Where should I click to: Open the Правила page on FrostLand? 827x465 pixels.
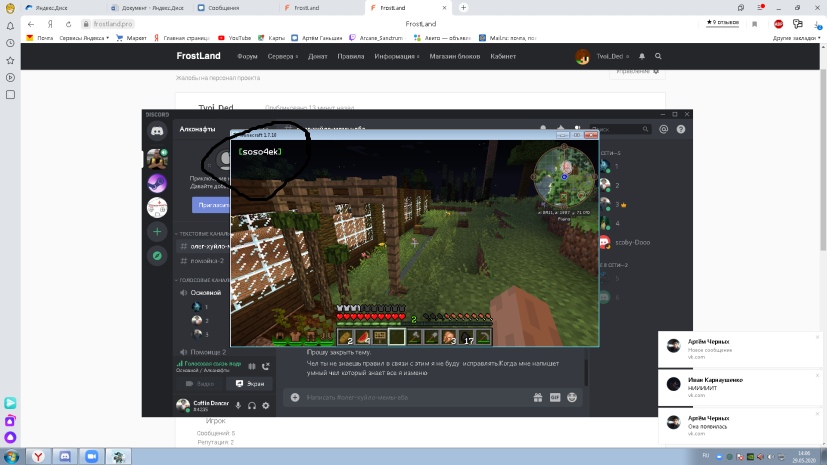click(x=351, y=56)
